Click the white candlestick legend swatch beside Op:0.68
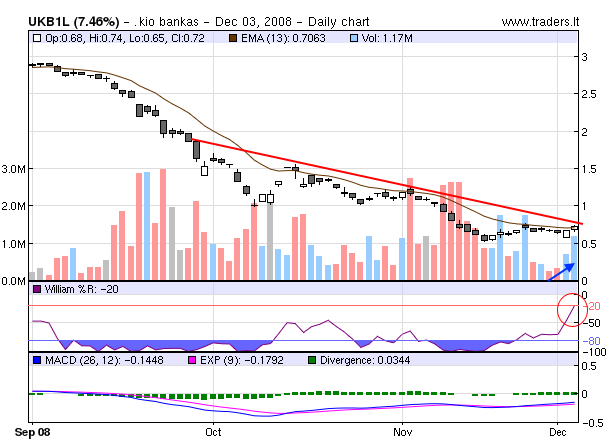The height and width of the screenshot is (448, 606). pos(37,38)
